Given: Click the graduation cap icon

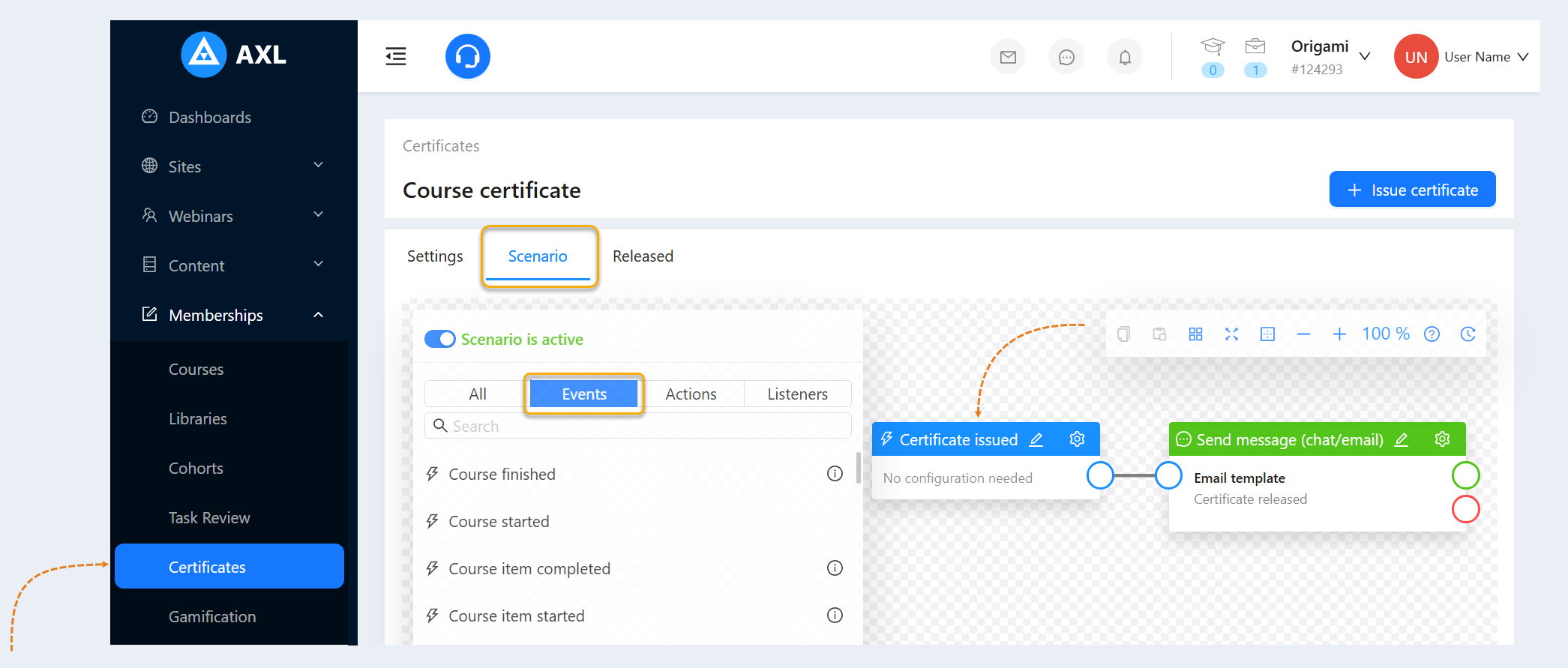Looking at the screenshot, I should pos(1213,46).
